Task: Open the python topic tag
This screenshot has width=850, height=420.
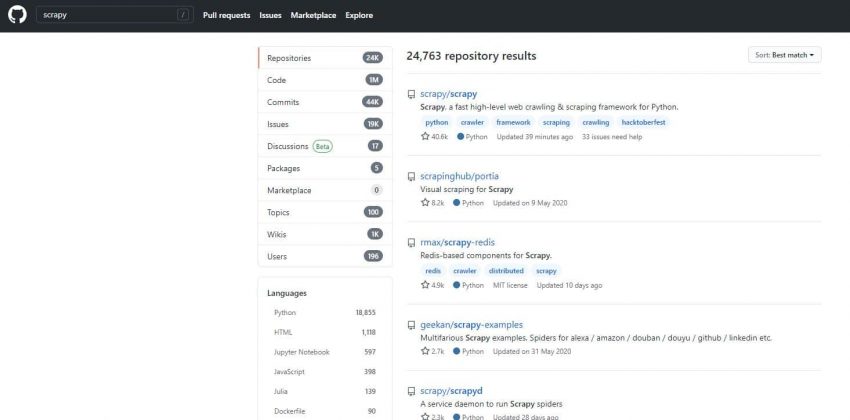Action: (437, 122)
